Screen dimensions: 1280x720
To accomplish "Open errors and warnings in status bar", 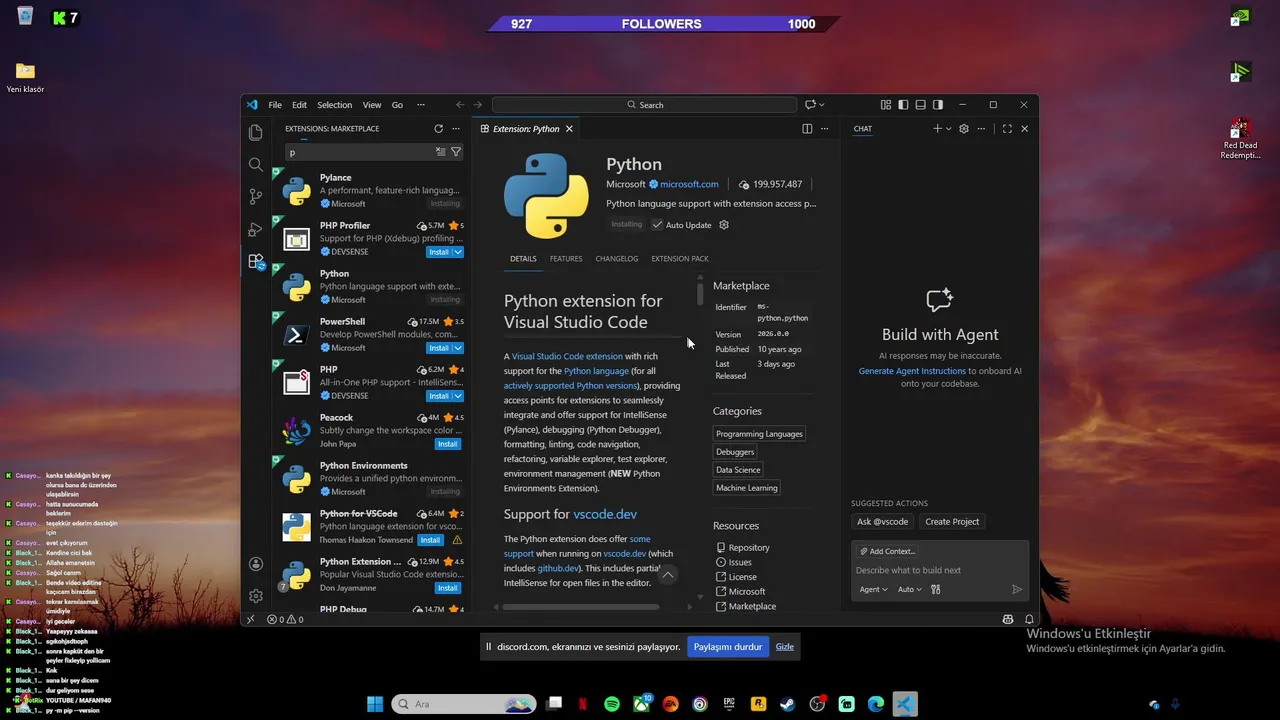I will coord(285,619).
